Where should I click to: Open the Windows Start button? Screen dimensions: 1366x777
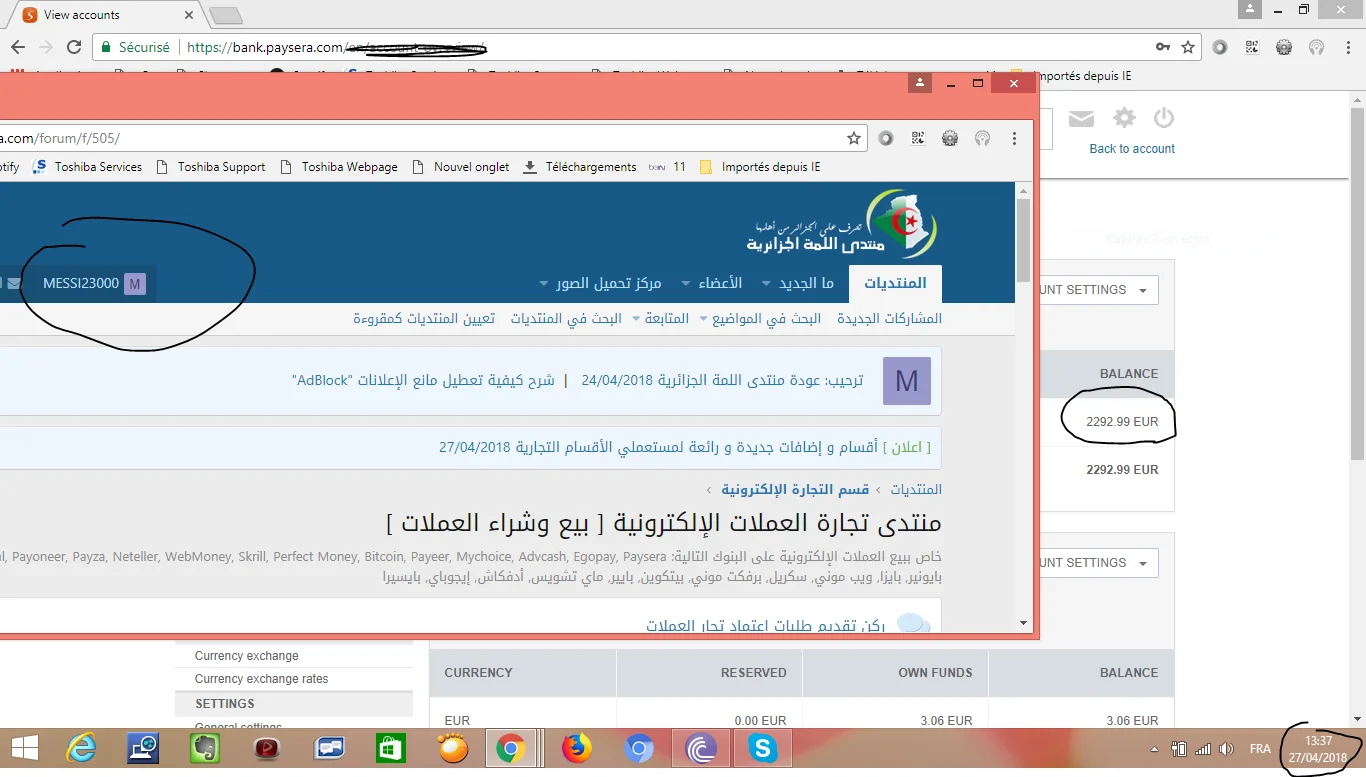(x=25, y=748)
